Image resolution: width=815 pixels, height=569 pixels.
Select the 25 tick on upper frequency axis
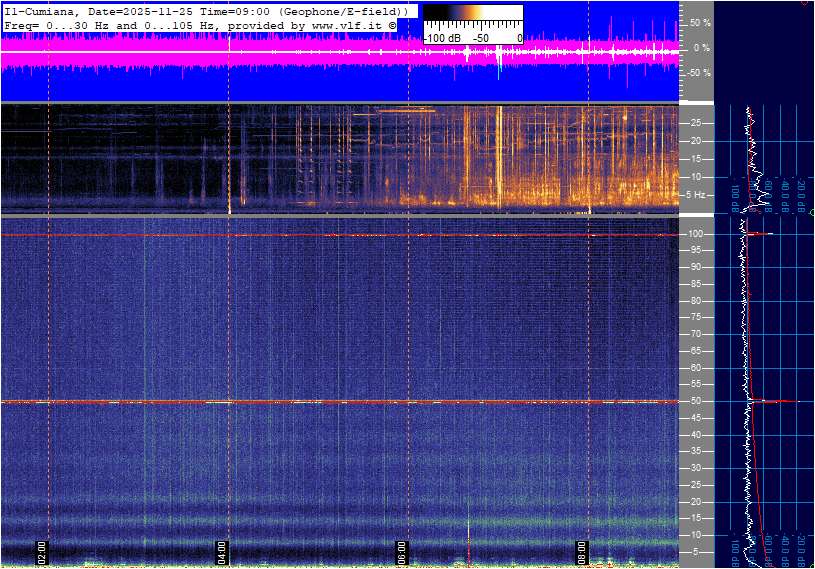(695, 123)
